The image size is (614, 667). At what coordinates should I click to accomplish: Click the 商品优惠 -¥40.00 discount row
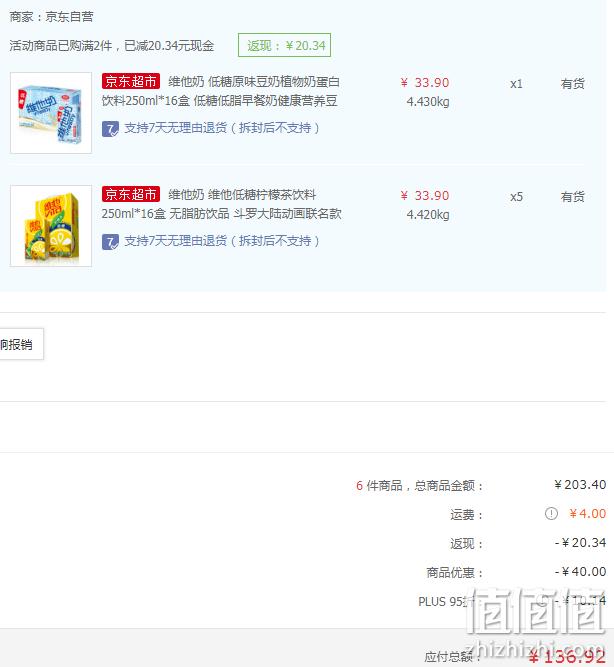(x=516, y=572)
